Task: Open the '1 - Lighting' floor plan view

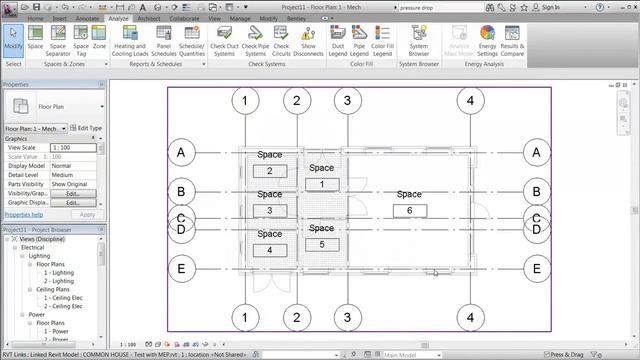Action: click(x=59, y=273)
